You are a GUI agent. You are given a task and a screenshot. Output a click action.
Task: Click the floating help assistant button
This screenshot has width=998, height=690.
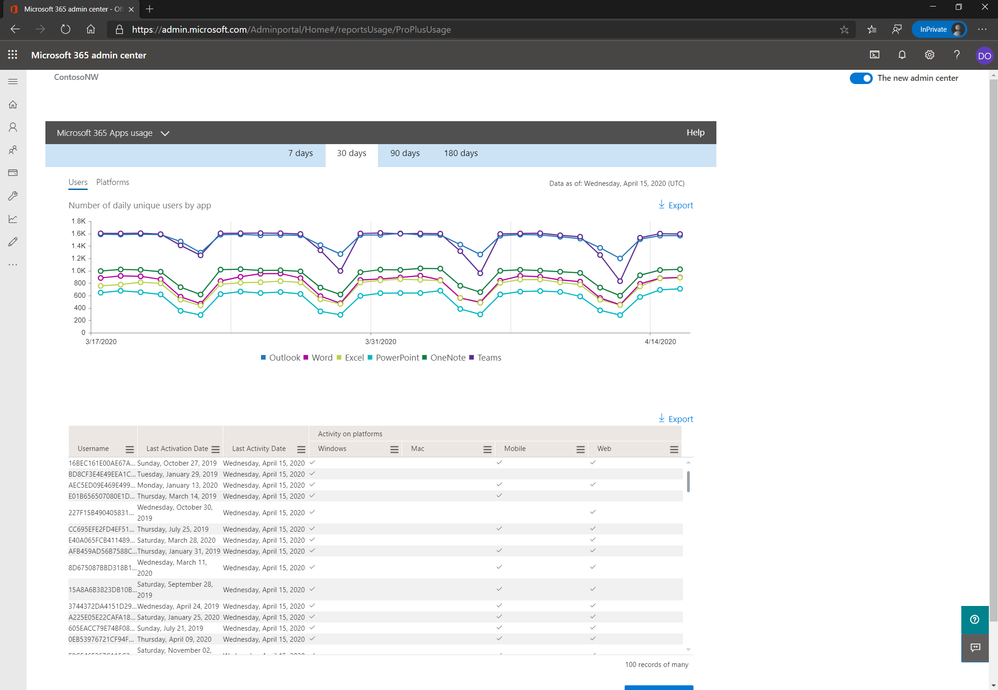click(x=974, y=619)
